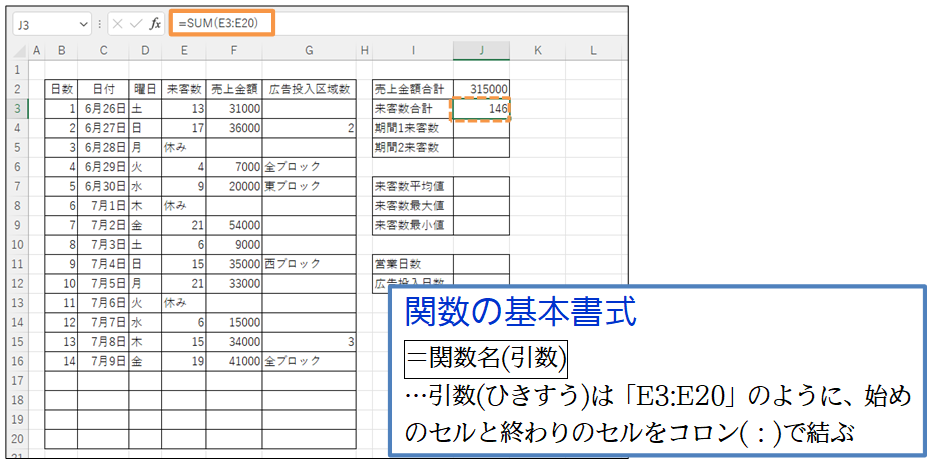Select the 来客数 header cell

(184, 89)
